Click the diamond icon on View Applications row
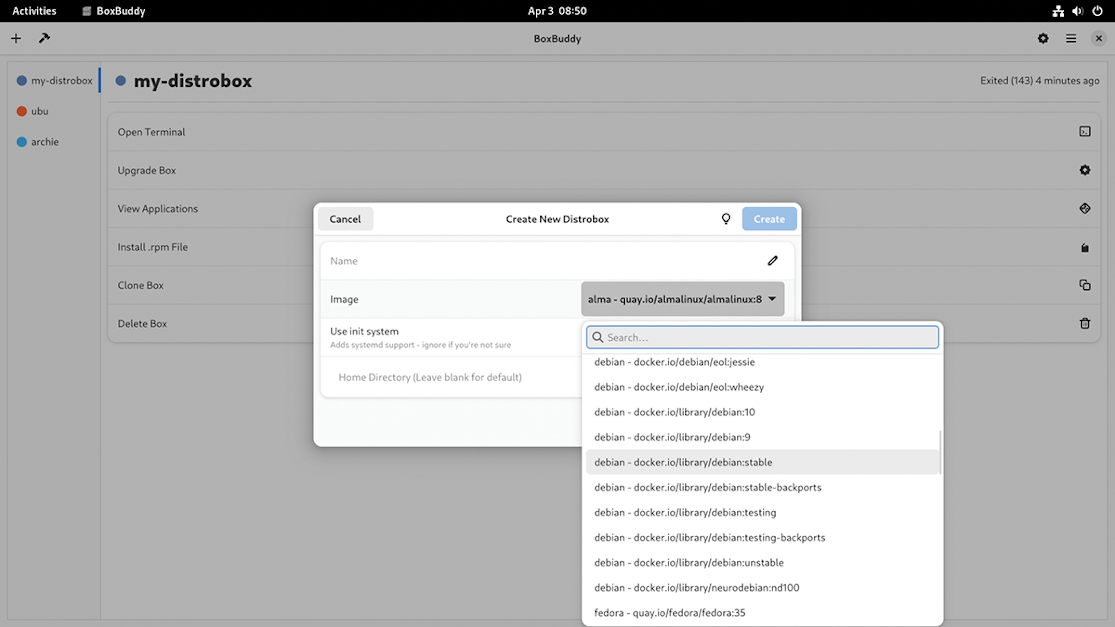The height and width of the screenshot is (627, 1115). coord(1084,208)
